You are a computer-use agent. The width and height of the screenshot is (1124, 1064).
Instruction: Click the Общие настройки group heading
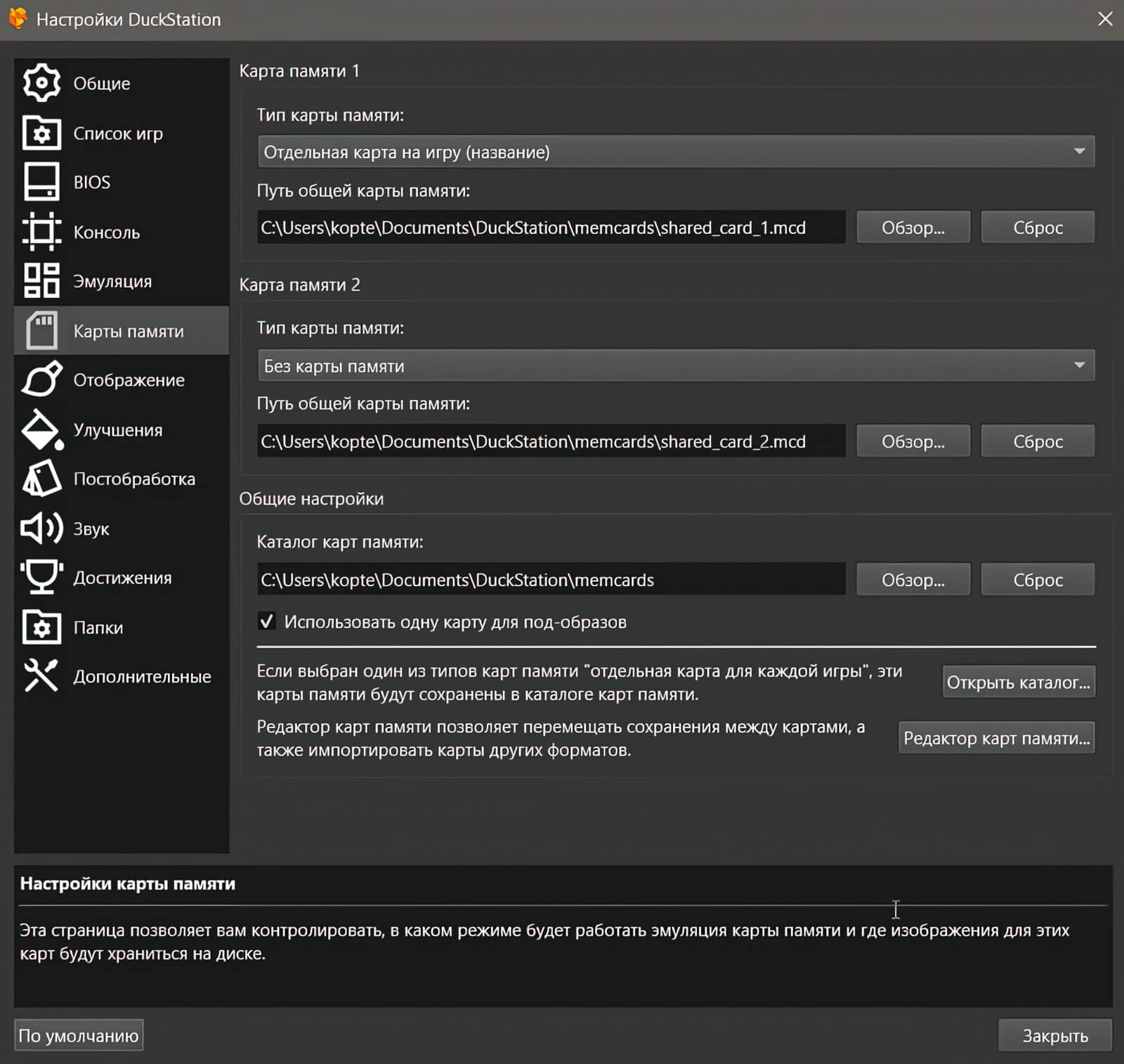(311, 499)
